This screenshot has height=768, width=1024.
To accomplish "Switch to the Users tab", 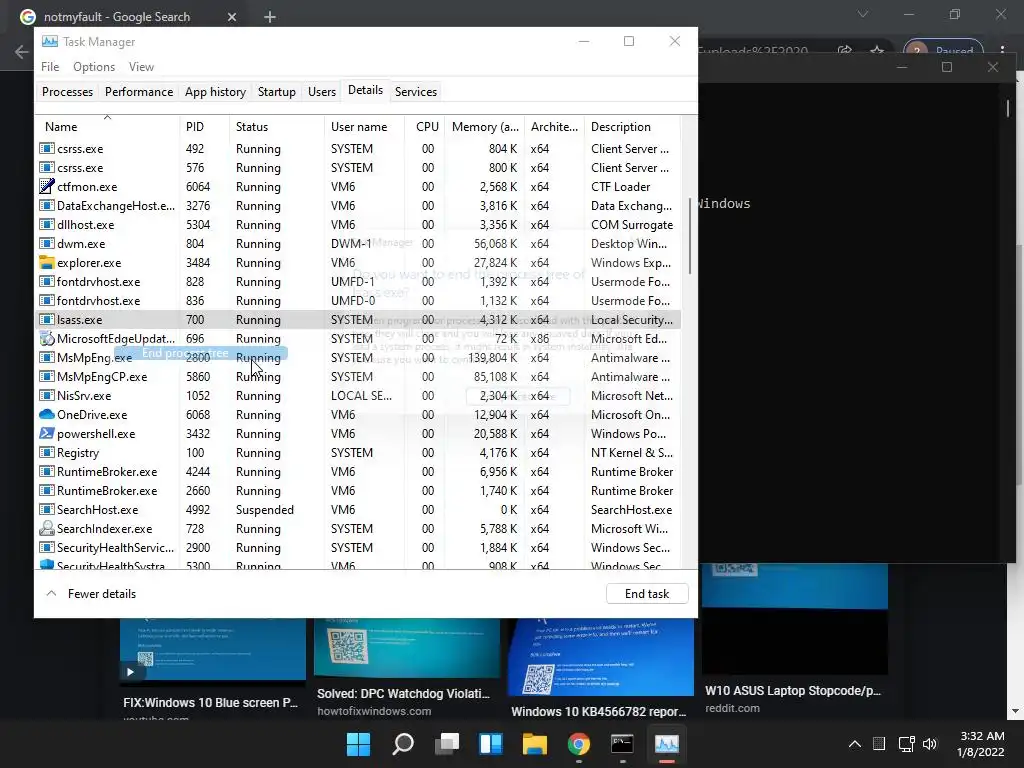I will click(x=322, y=91).
